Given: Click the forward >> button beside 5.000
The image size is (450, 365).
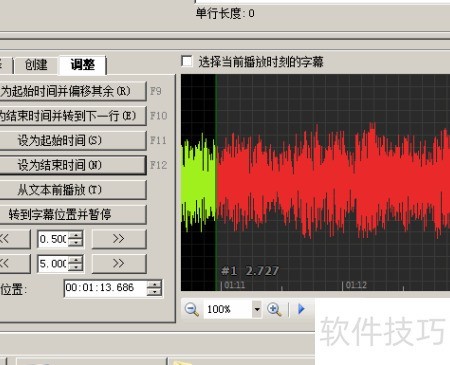Looking at the screenshot, I should coord(119,264).
